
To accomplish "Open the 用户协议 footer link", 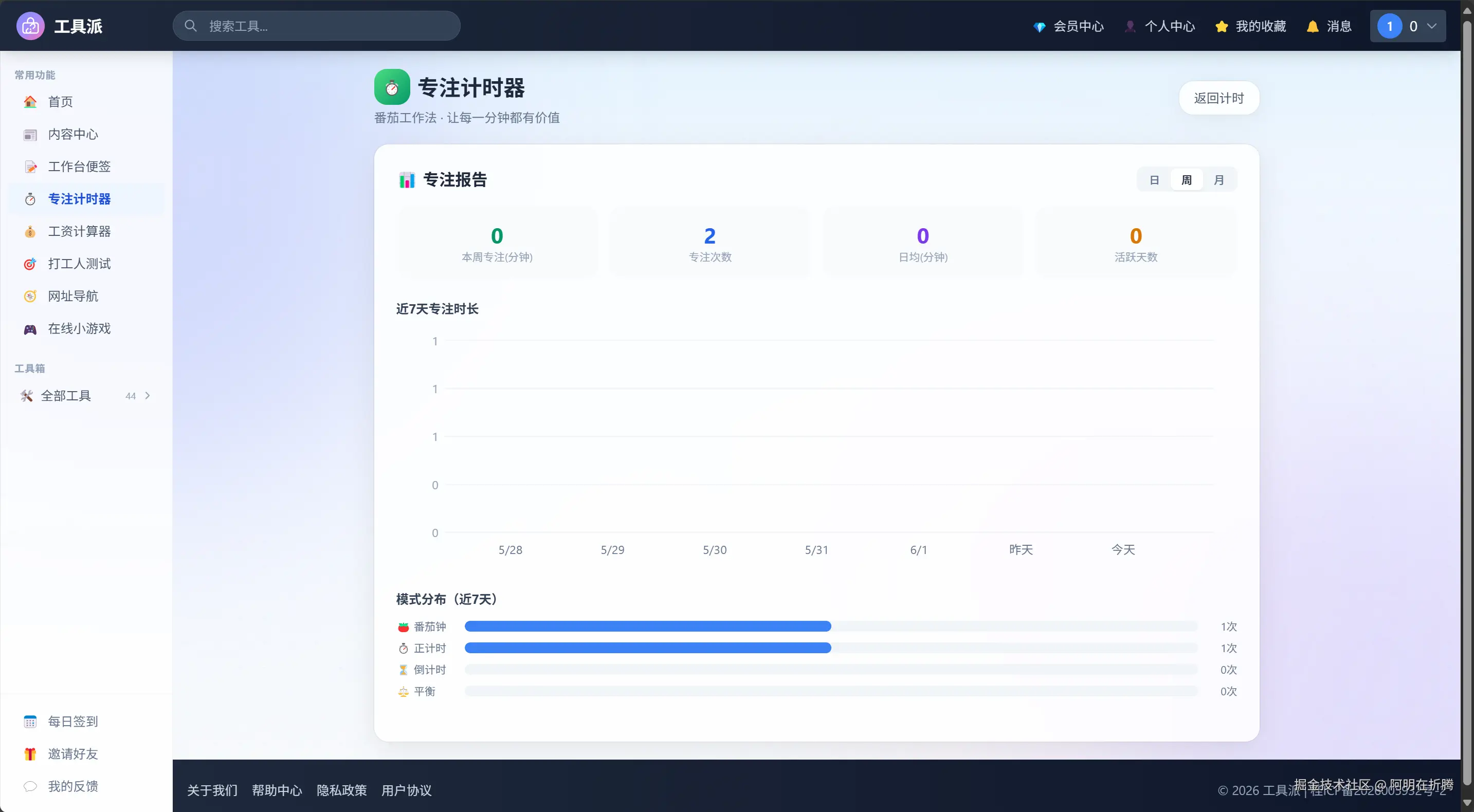I will tap(406, 790).
